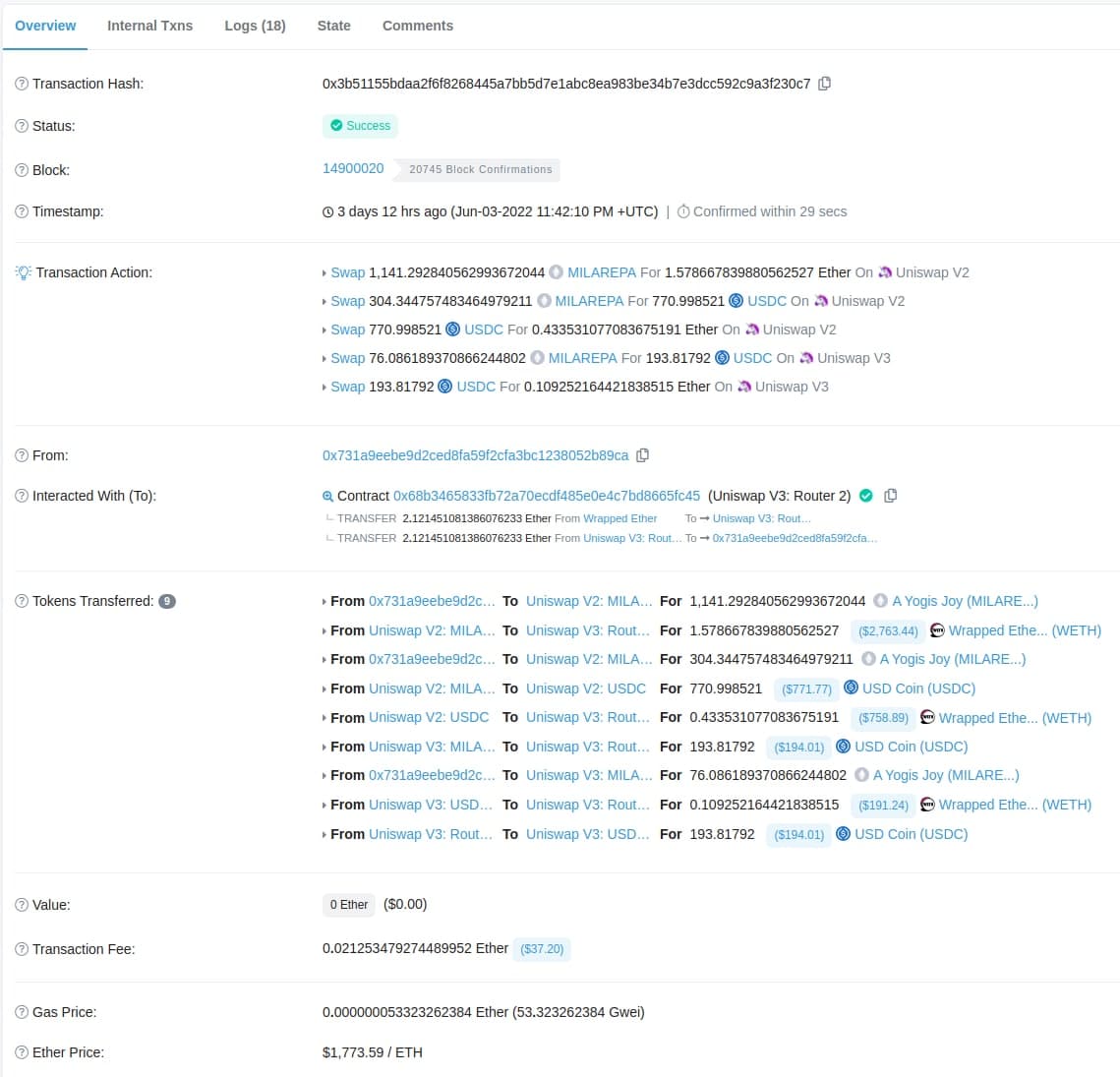Click the 20745 Block Confirmations badge
This screenshot has height=1077, width=1120.
tap(480, 169)
